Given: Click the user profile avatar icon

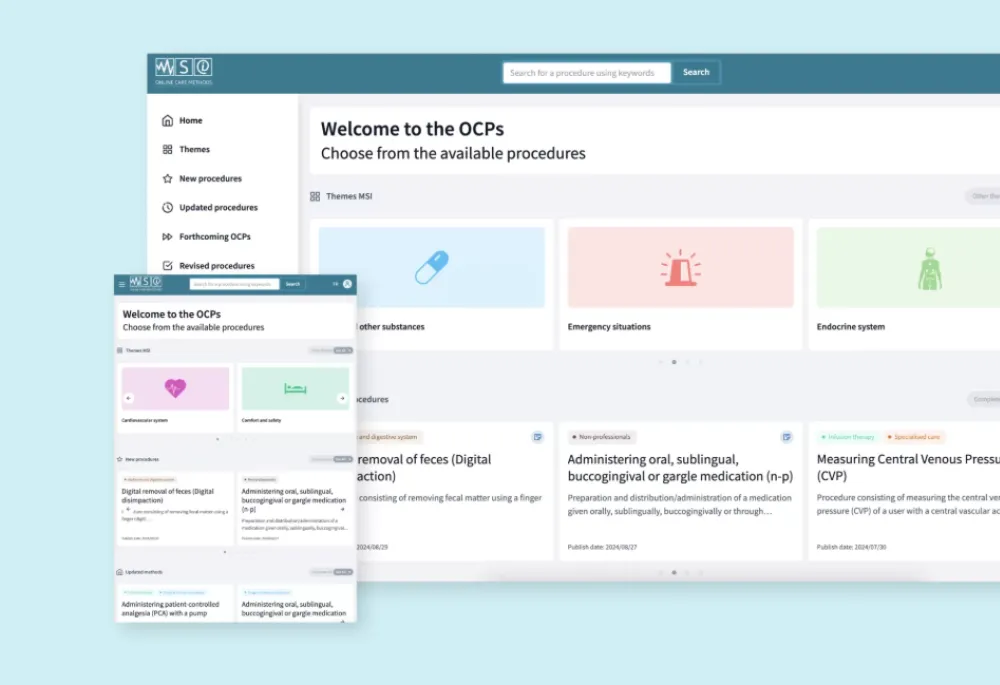Looking at the screenshot, I should pyautogui.click(x=347, y=284).
